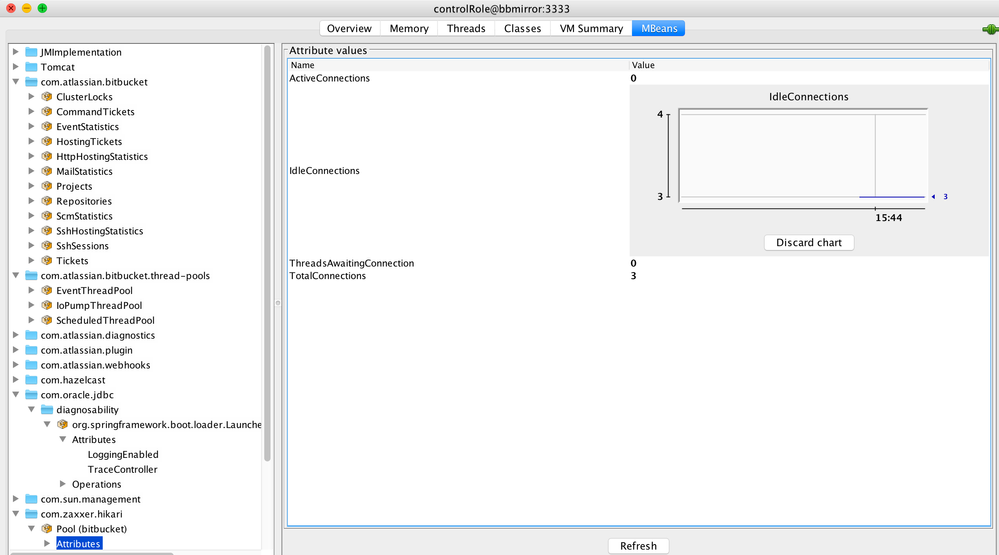Expand the SshSessions MBean node
The image size is (999, 555).
coord(31,245)
